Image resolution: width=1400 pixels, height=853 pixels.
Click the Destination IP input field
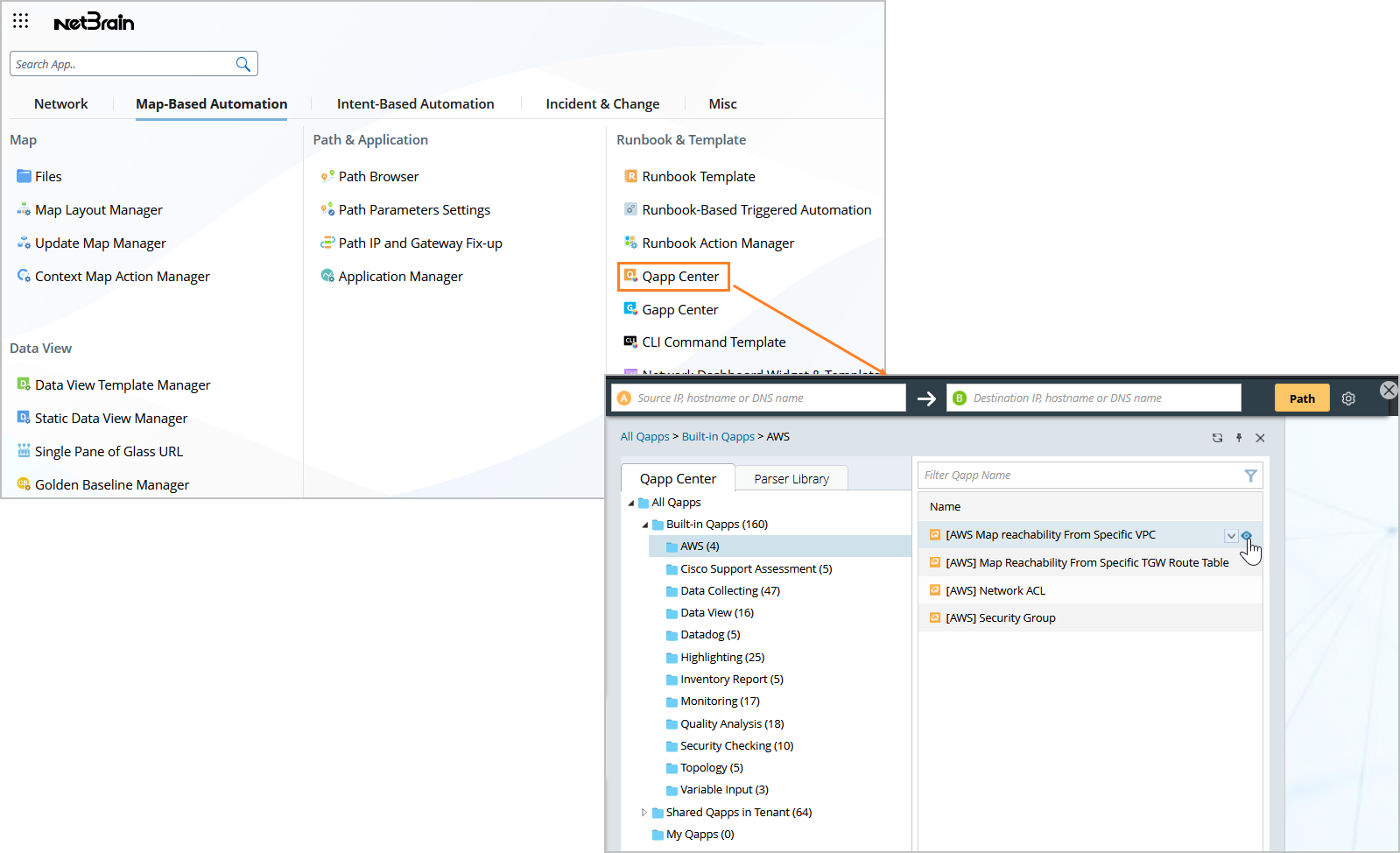pyautogui.click(x=1094, y=398)
